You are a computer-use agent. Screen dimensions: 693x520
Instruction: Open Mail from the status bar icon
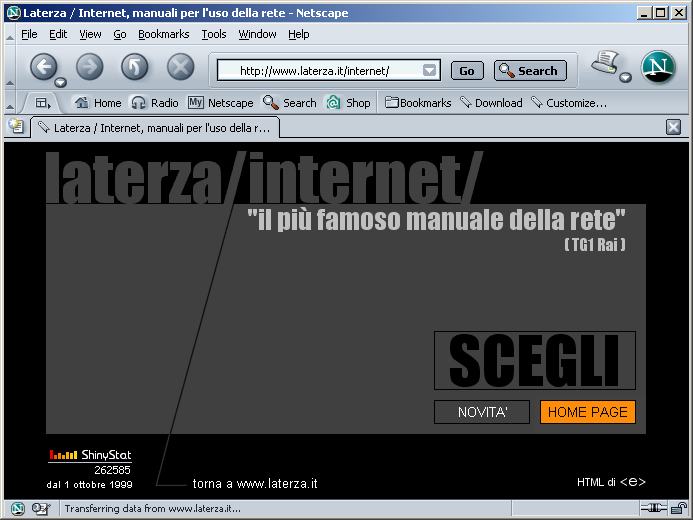41,509
